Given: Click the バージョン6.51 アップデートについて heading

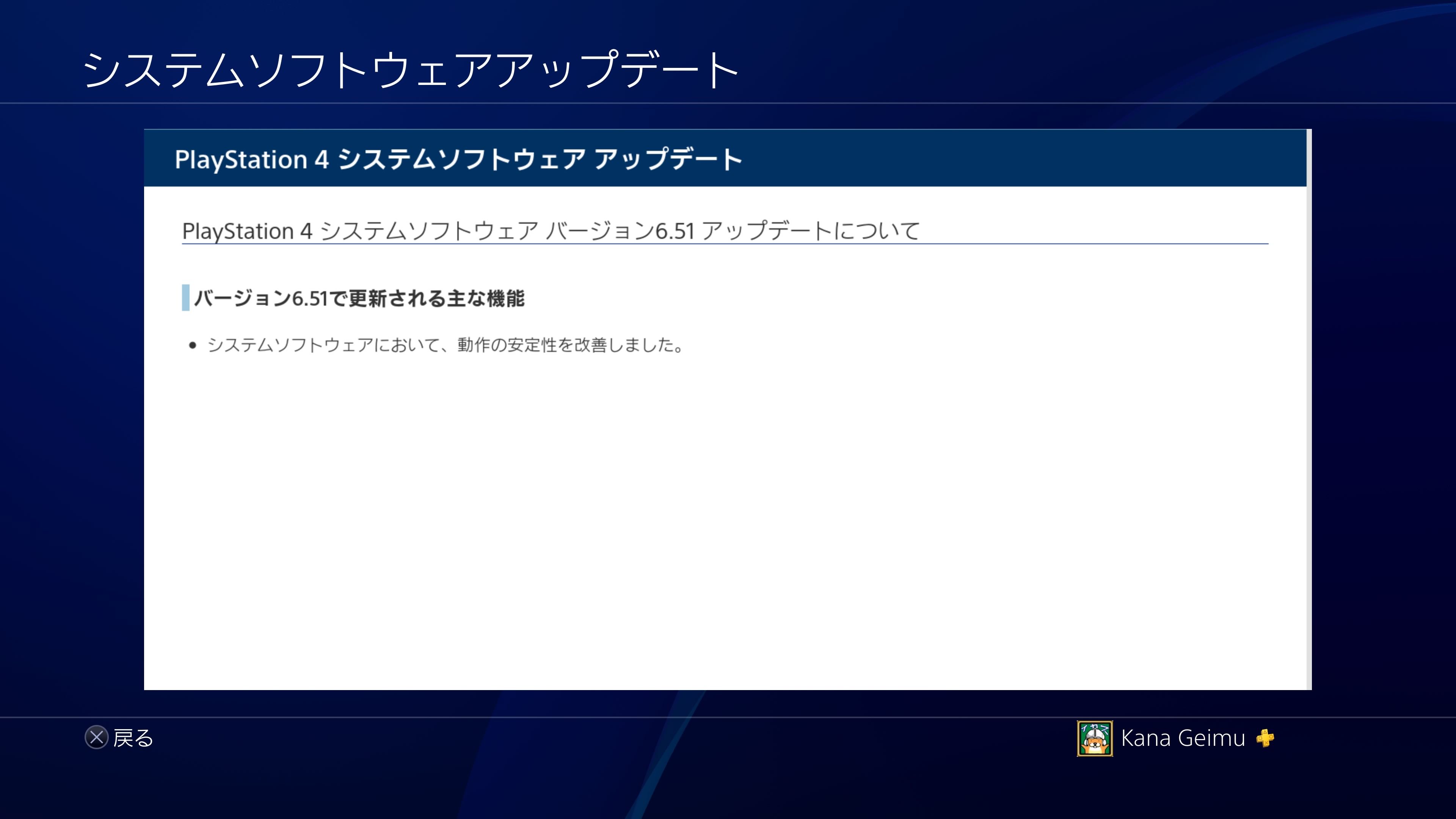Looking at the screenshot, I should (x=551, y=231).
